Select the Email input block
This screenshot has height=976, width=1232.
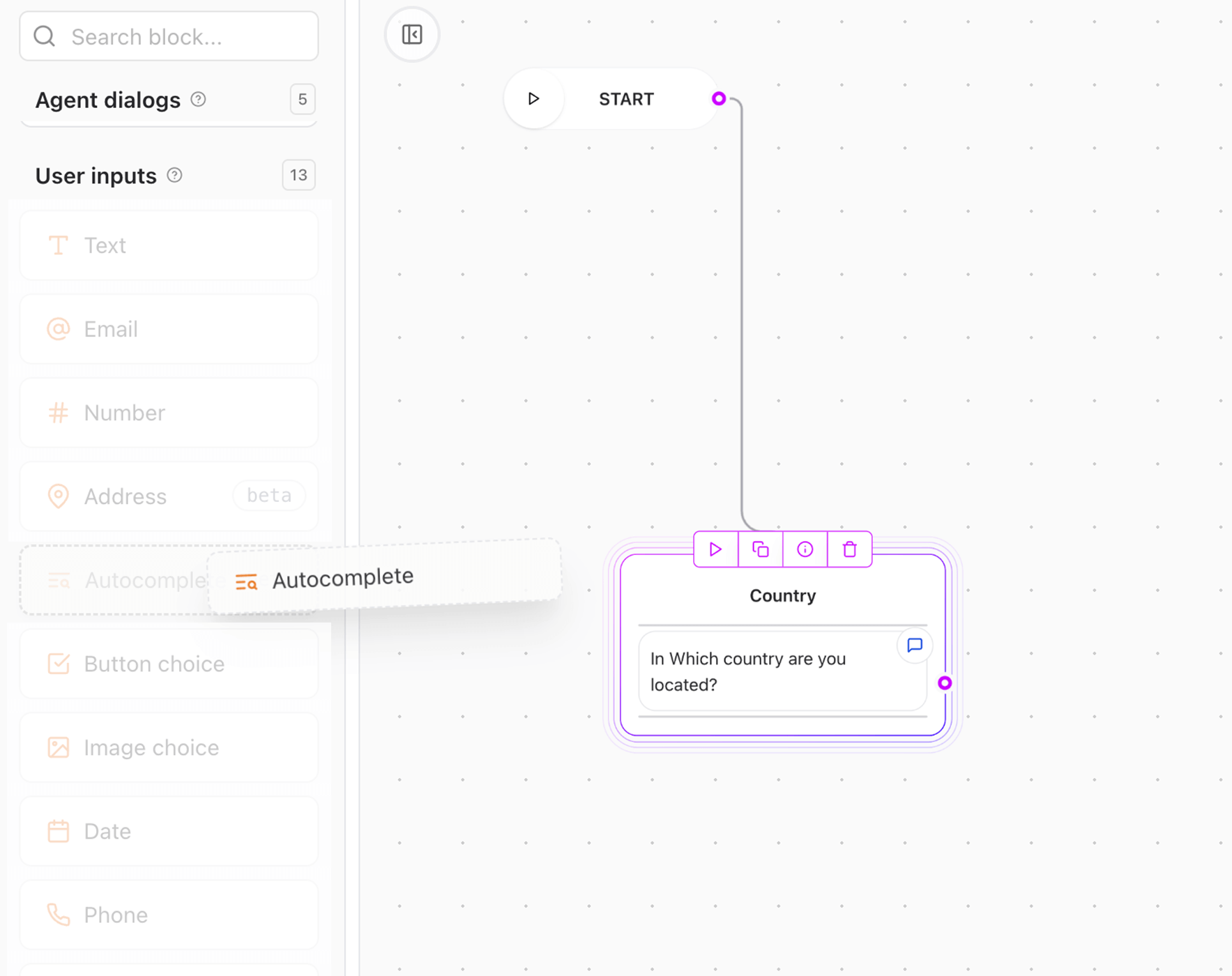(168, 329)
